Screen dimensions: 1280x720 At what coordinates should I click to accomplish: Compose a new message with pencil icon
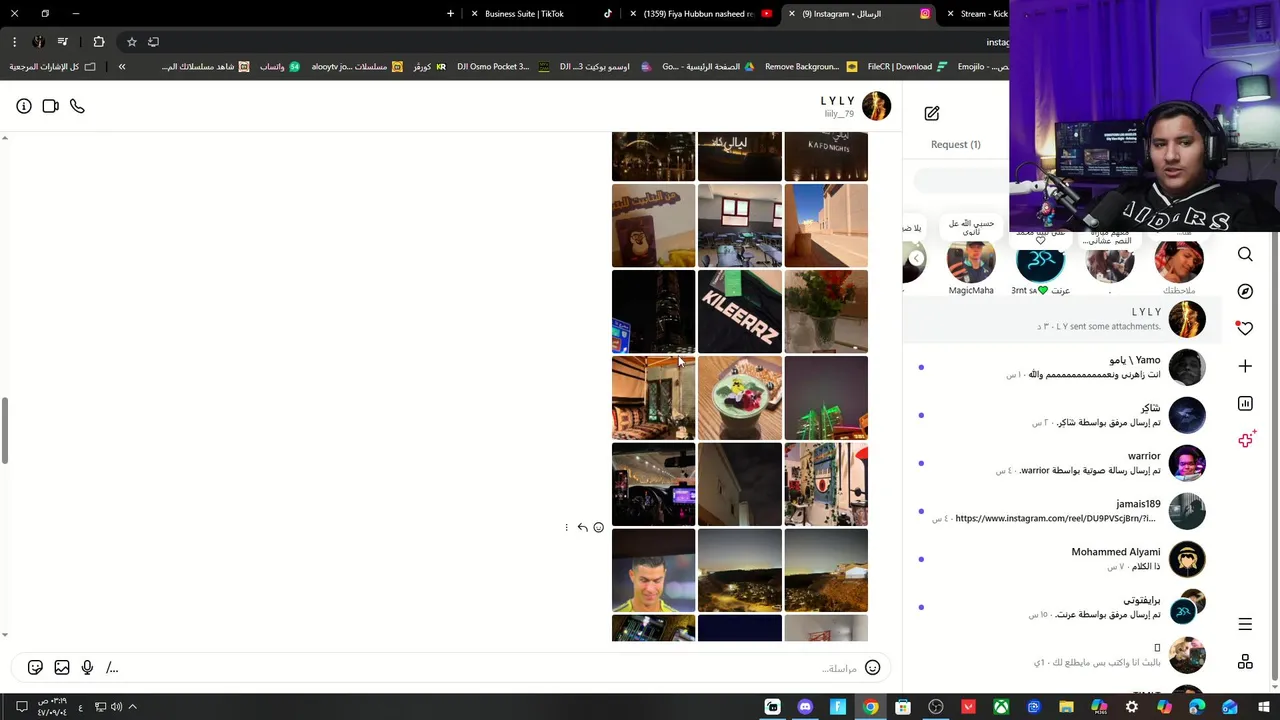(932, 113)
